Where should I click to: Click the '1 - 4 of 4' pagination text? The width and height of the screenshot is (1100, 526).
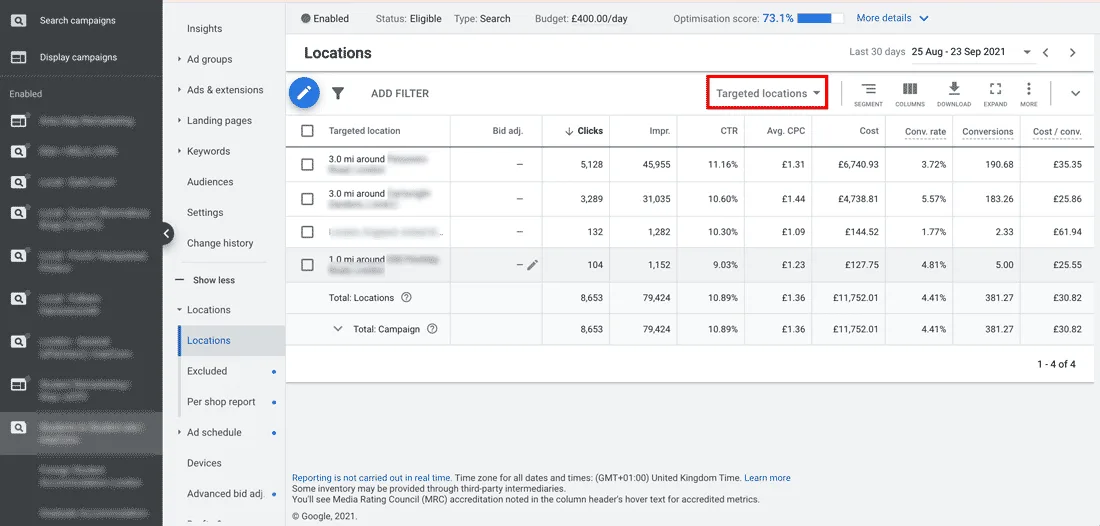(x=1056, y=364)
